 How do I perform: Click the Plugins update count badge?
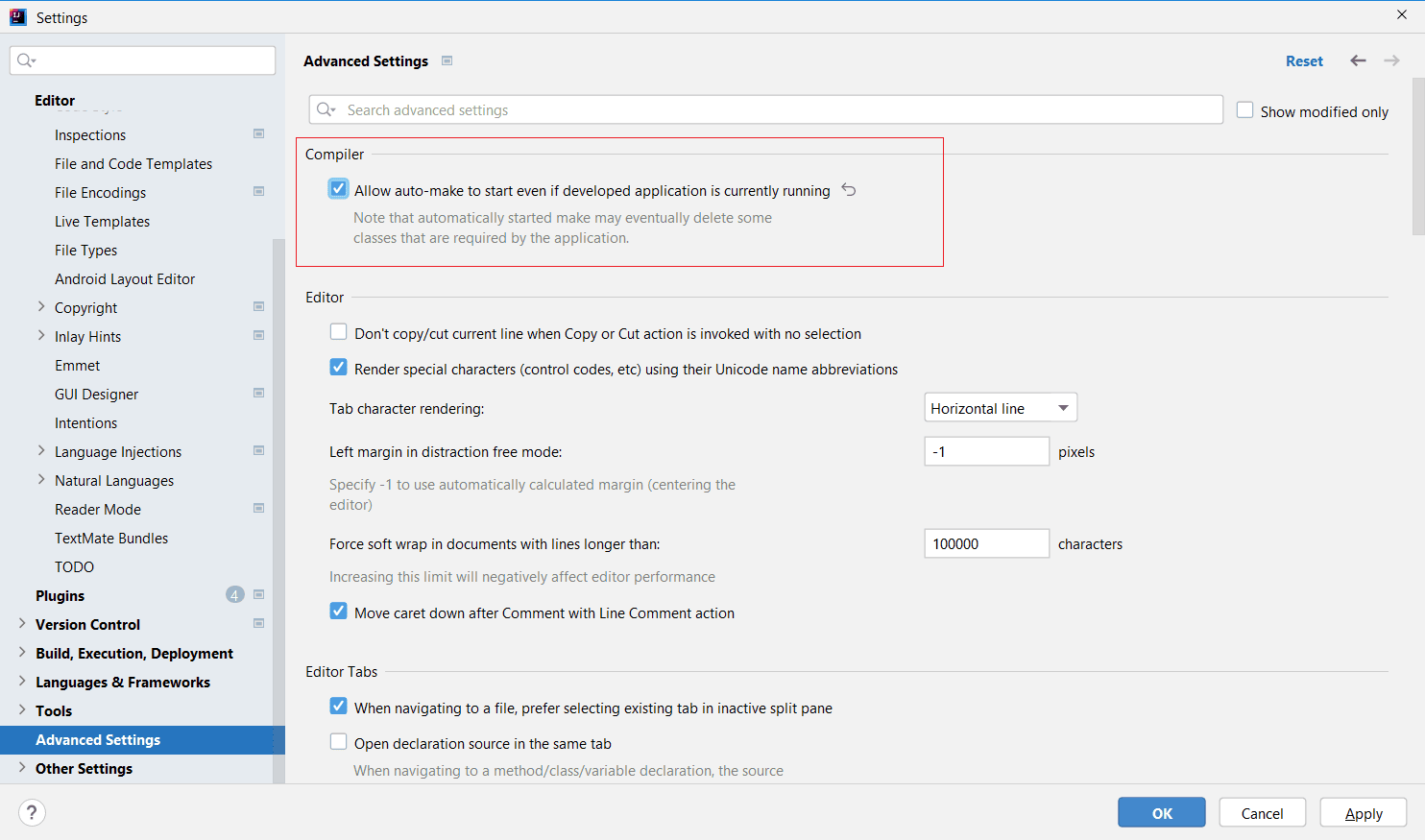[234, 595]
